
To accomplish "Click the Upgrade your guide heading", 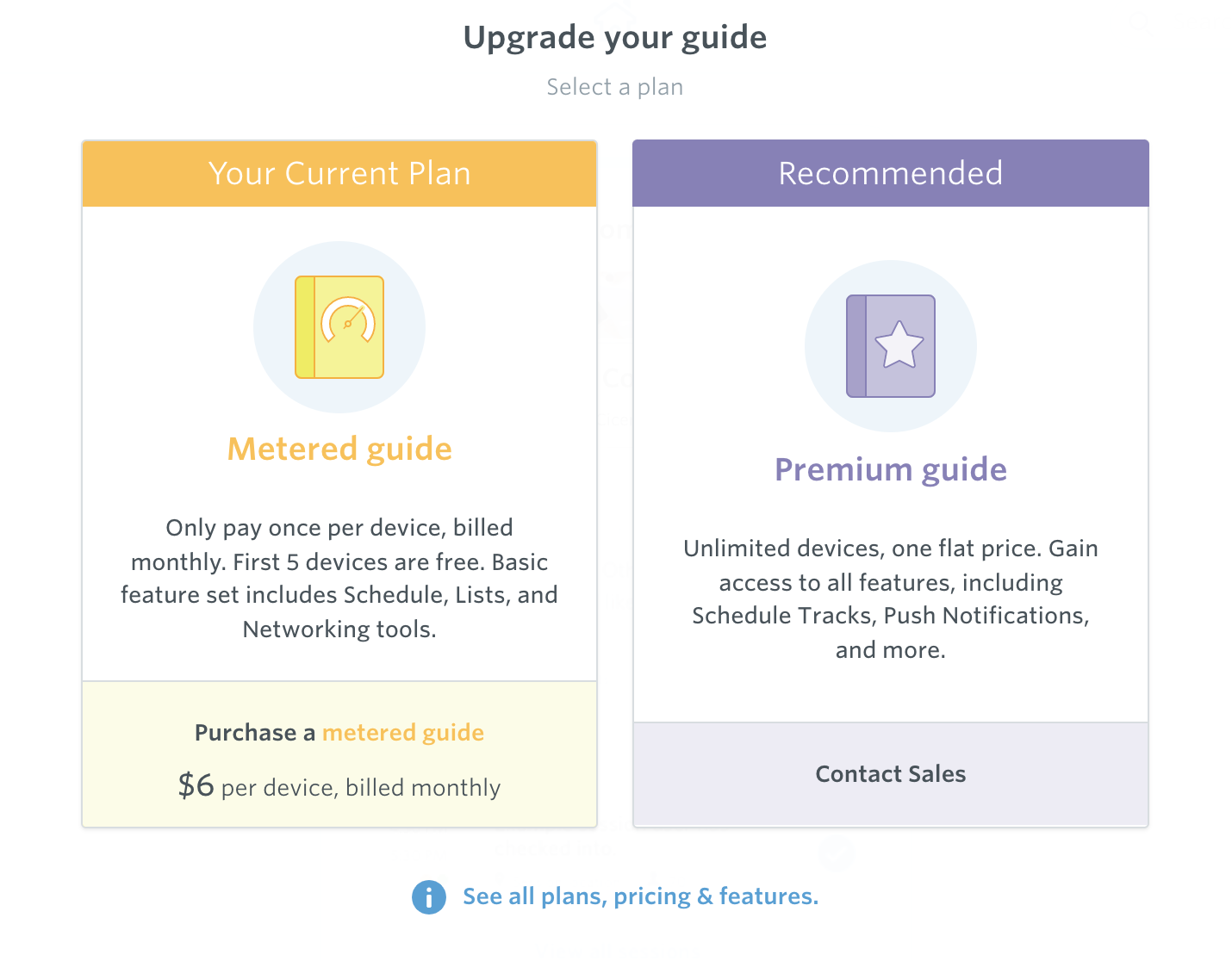I will click(615, 37).
